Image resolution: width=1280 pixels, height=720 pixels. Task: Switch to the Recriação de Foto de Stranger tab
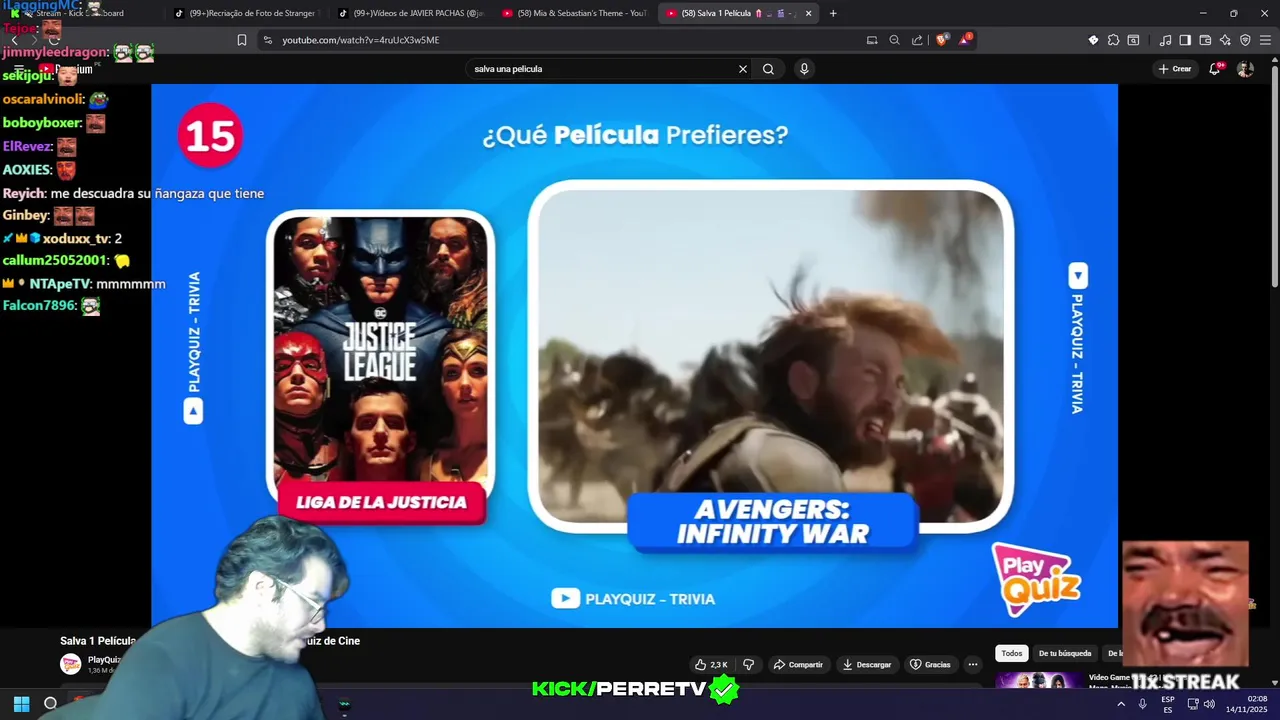246,13
